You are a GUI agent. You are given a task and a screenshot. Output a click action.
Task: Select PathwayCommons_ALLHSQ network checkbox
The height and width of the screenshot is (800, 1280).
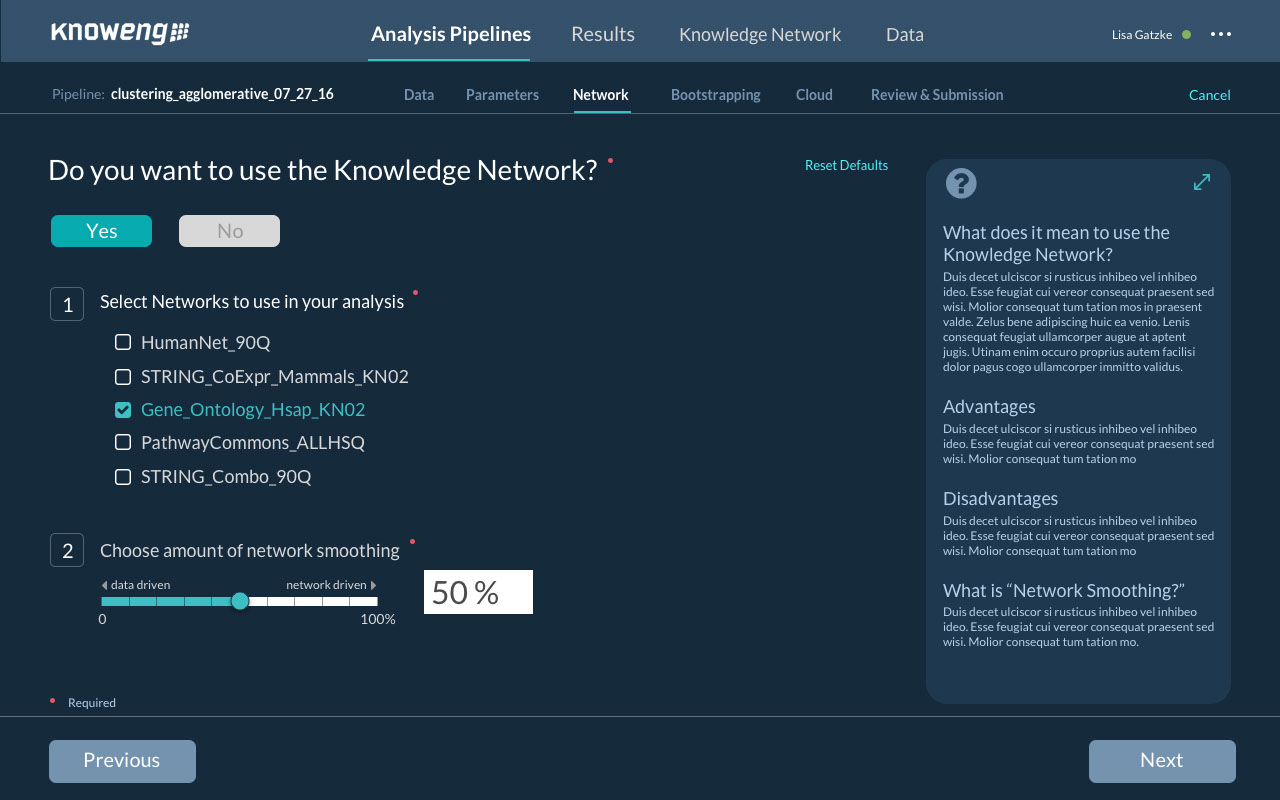coord(123,442)
